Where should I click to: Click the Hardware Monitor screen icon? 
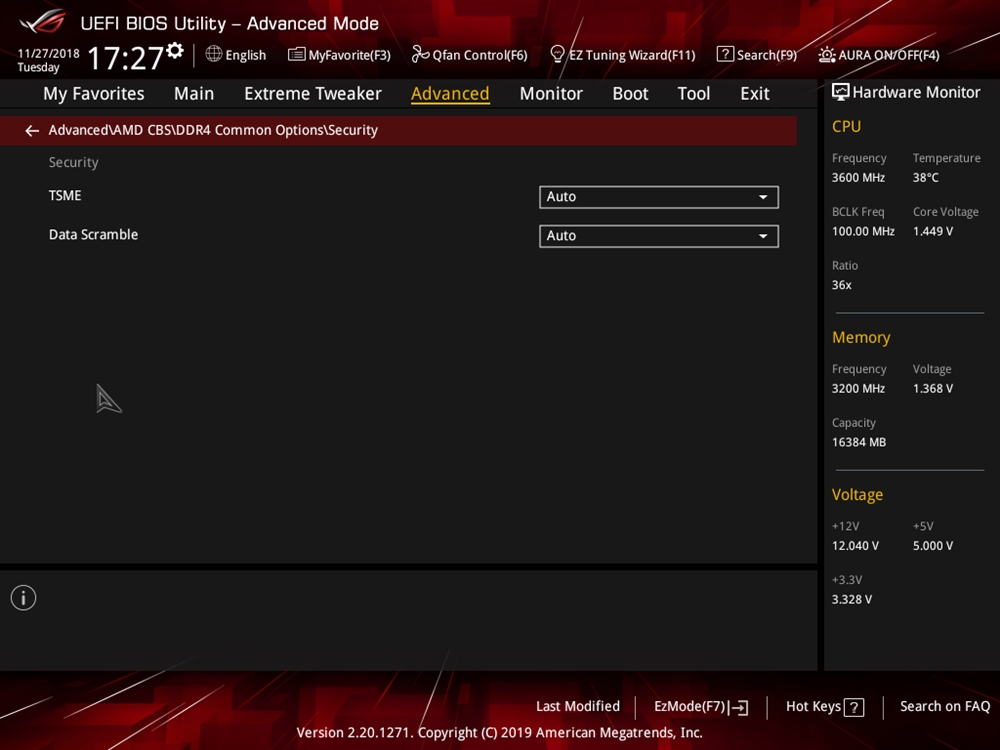(x=841, y=92)
